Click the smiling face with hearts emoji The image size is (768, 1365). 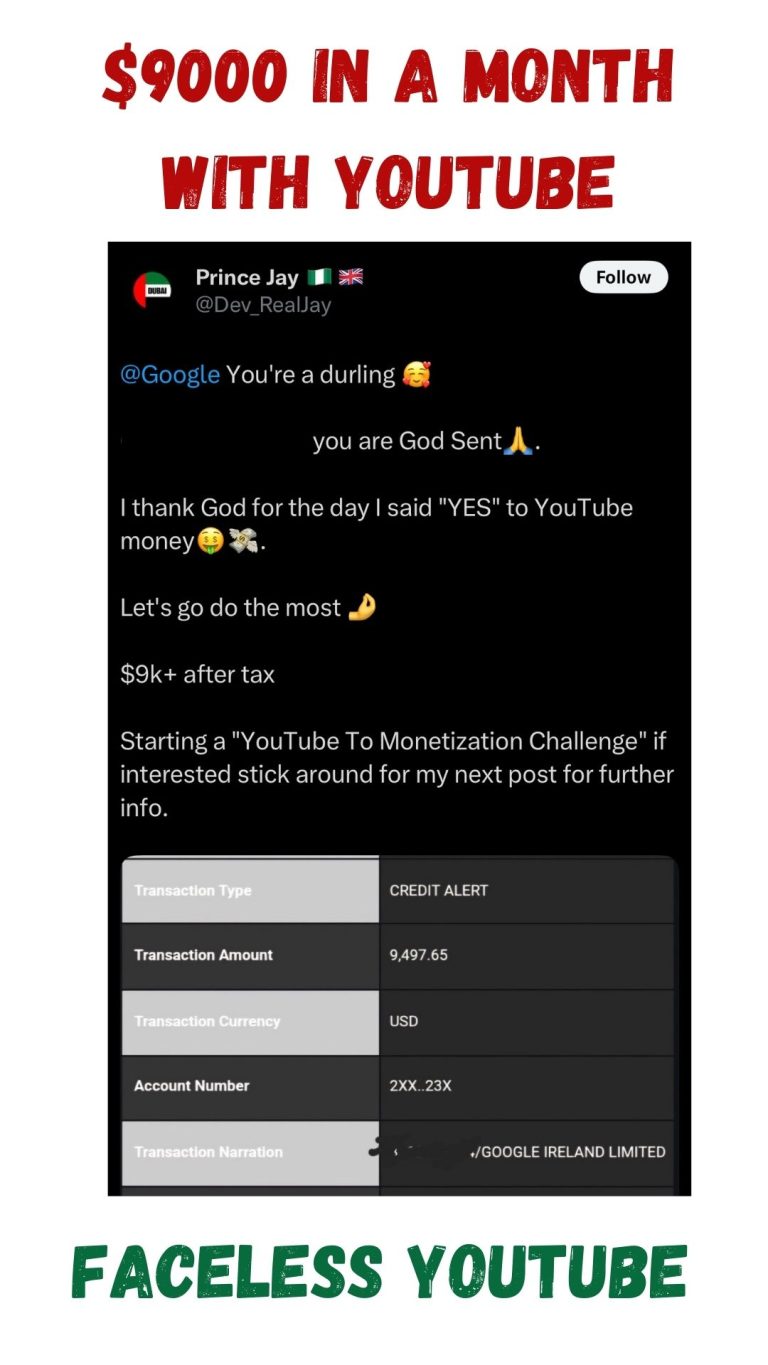point(416,375)
